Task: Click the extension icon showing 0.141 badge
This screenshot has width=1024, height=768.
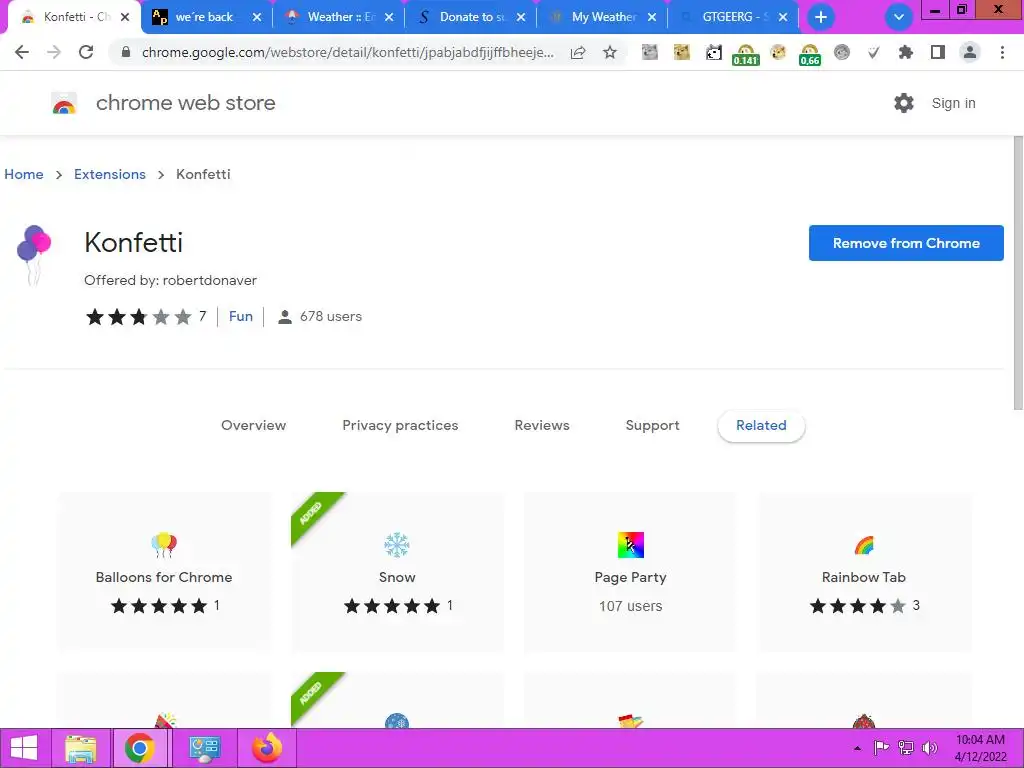Action: (x=746, y=54)
